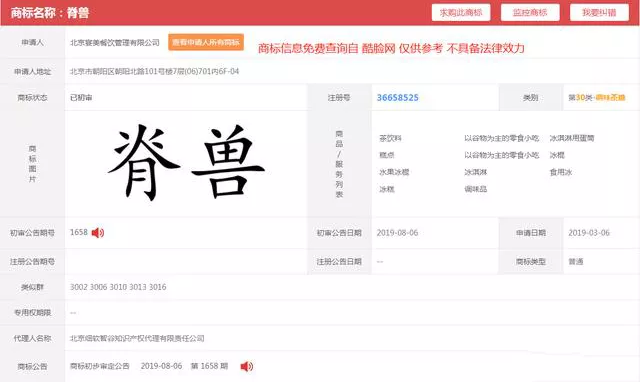Open the 商标初步审定公告 announcement text
Viewport: 642px width, 387px height.
(x=100, y=367)
